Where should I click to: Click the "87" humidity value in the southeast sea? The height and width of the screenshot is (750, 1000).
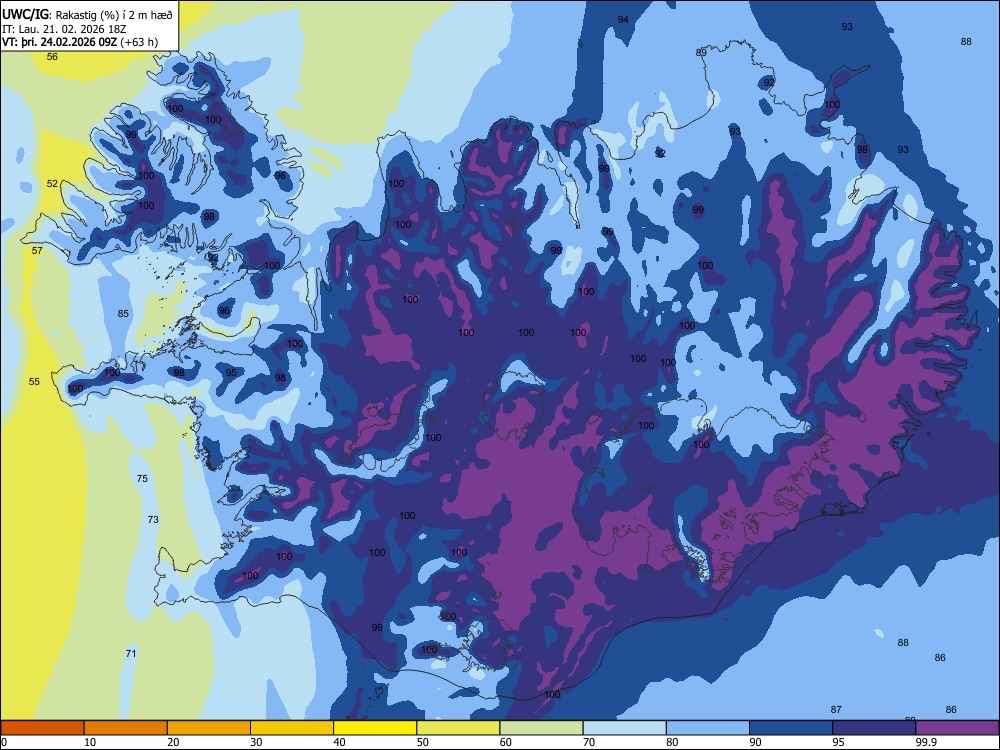(x=836, y=709)
